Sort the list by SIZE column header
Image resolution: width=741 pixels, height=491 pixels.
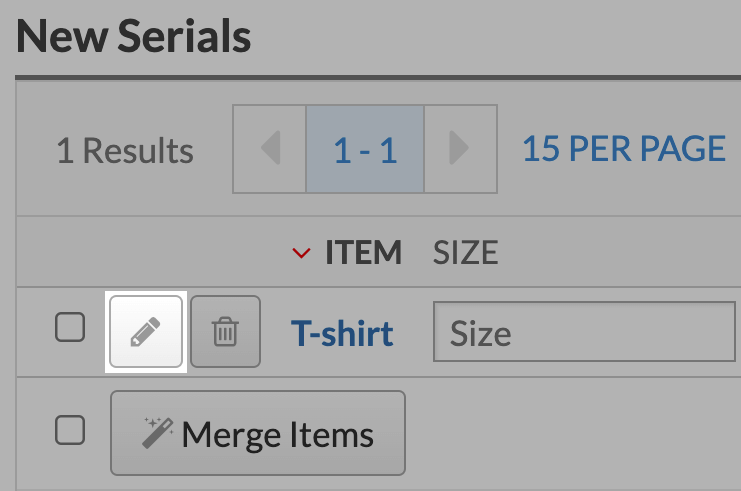point(465,252)
